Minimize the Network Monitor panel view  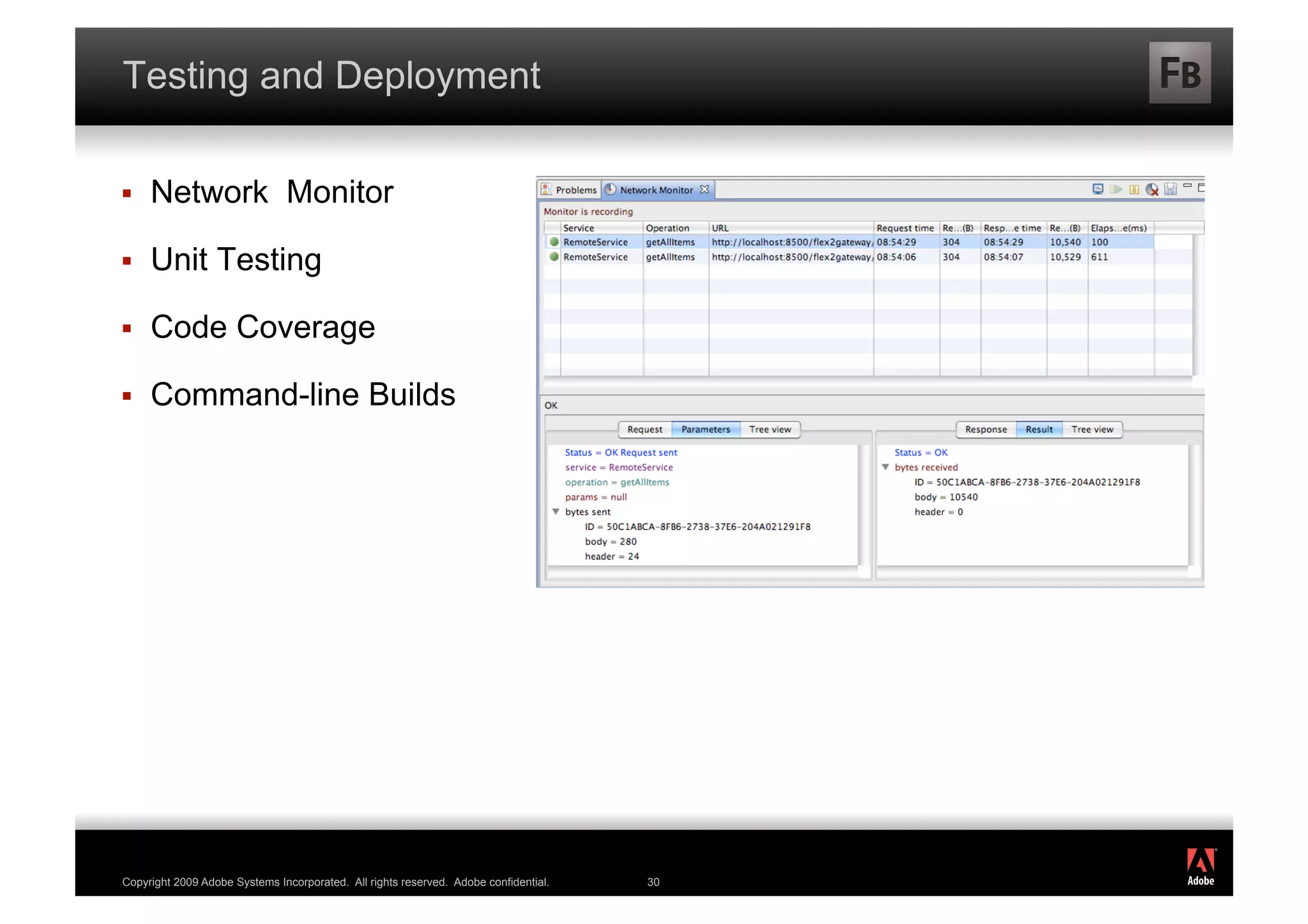[1187, 186]
